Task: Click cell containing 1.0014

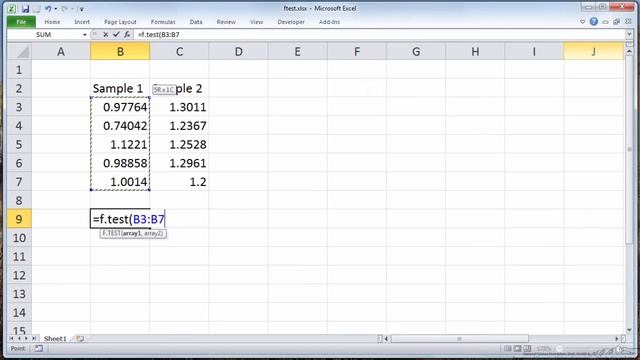Action: (x=120, y=182)
